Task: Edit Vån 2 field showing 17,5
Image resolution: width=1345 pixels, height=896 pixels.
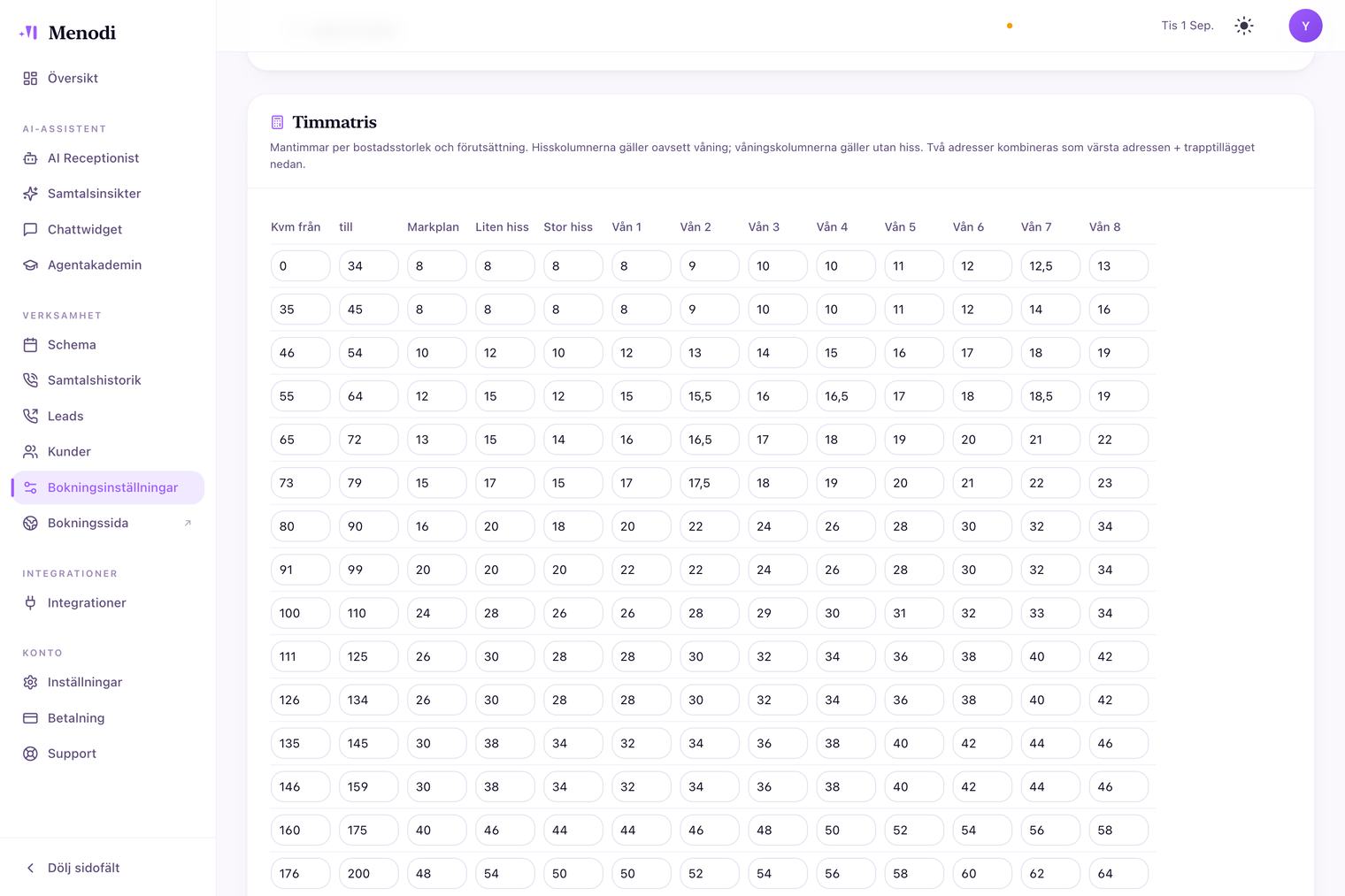Action: coord(709,483)
